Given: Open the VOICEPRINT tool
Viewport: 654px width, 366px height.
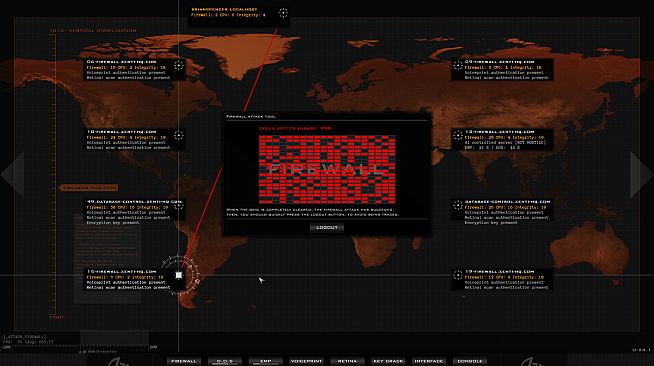Looking at the screenshot, I should [x=307, y=361].
